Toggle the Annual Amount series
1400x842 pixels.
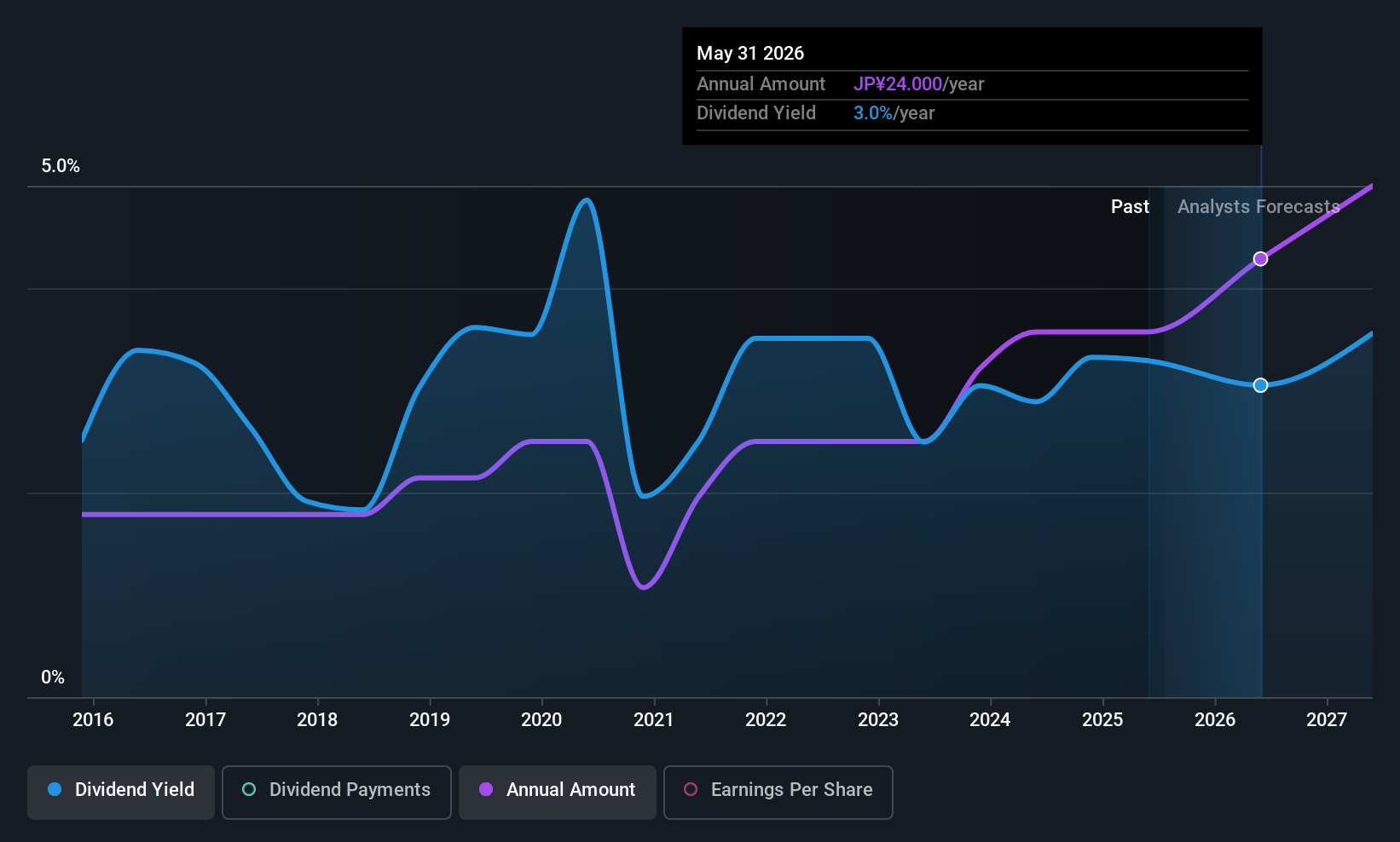point(558,793)
